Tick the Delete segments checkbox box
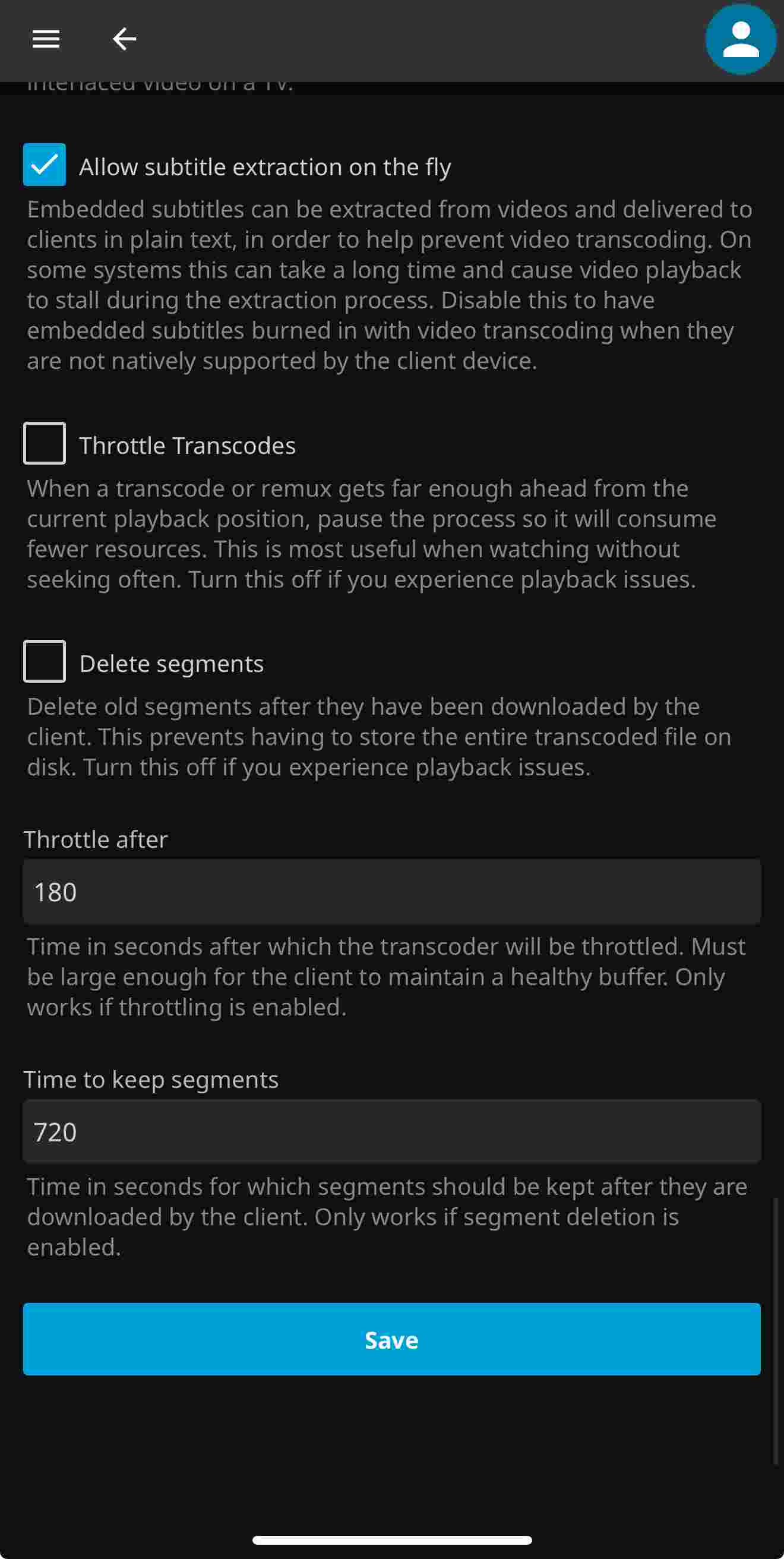Viewport: 784px width, 1559px height. coord(45,661)
